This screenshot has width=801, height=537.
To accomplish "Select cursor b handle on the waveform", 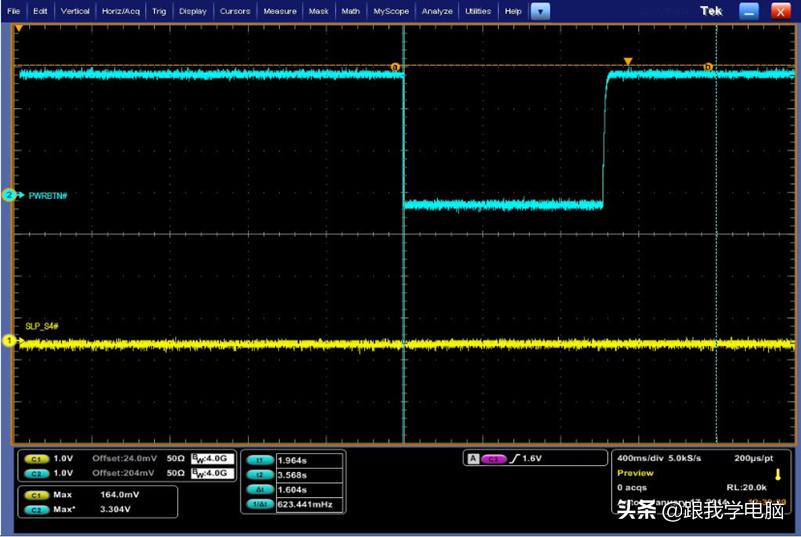I will coord(708,67).
